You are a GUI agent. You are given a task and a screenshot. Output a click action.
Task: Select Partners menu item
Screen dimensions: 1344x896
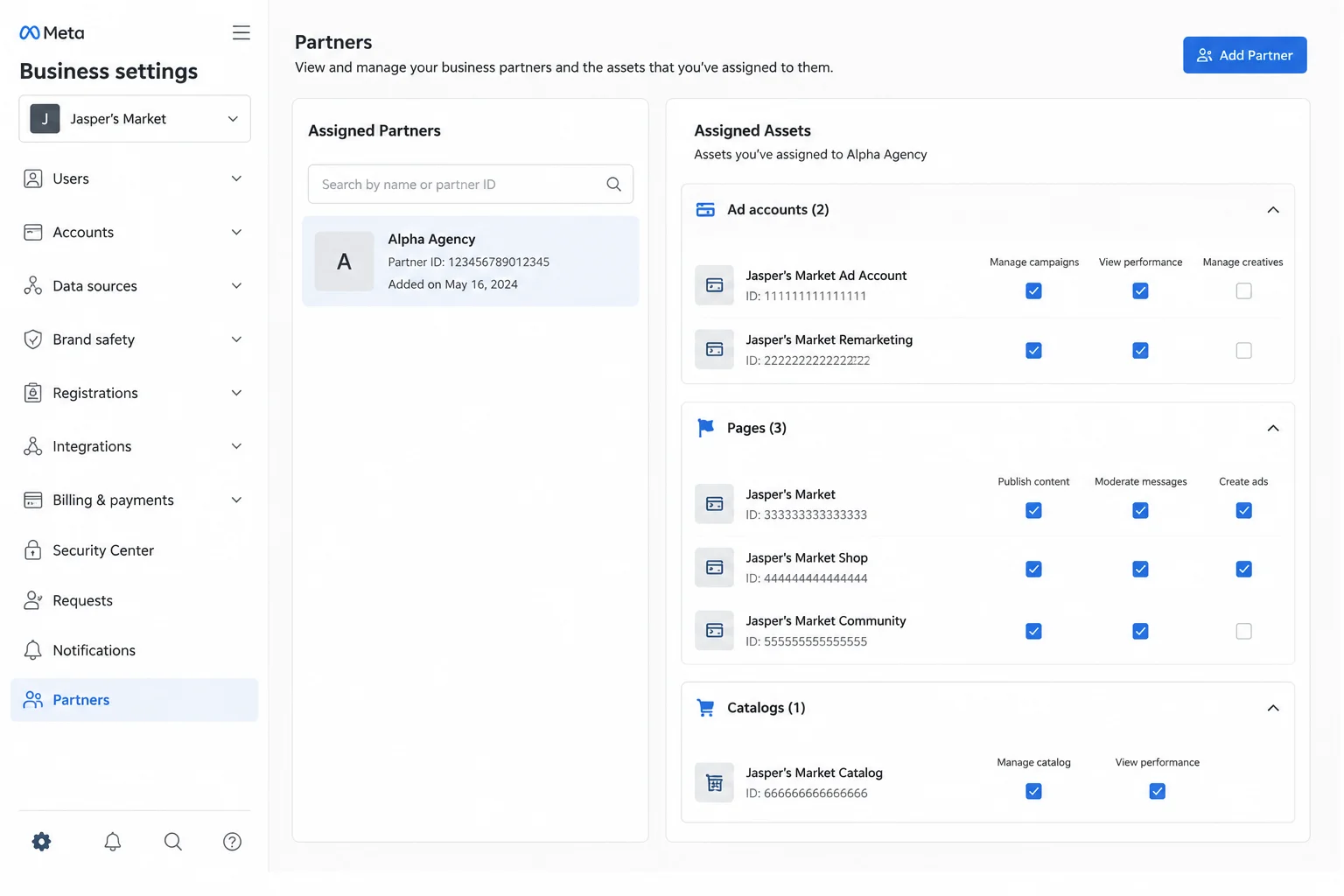[x=134, y=700]
